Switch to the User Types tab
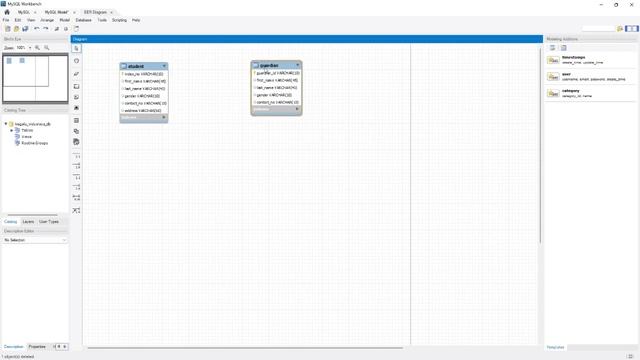Viewport: 640px width, 360px height. pyautogui.click(x=49, y=222)
